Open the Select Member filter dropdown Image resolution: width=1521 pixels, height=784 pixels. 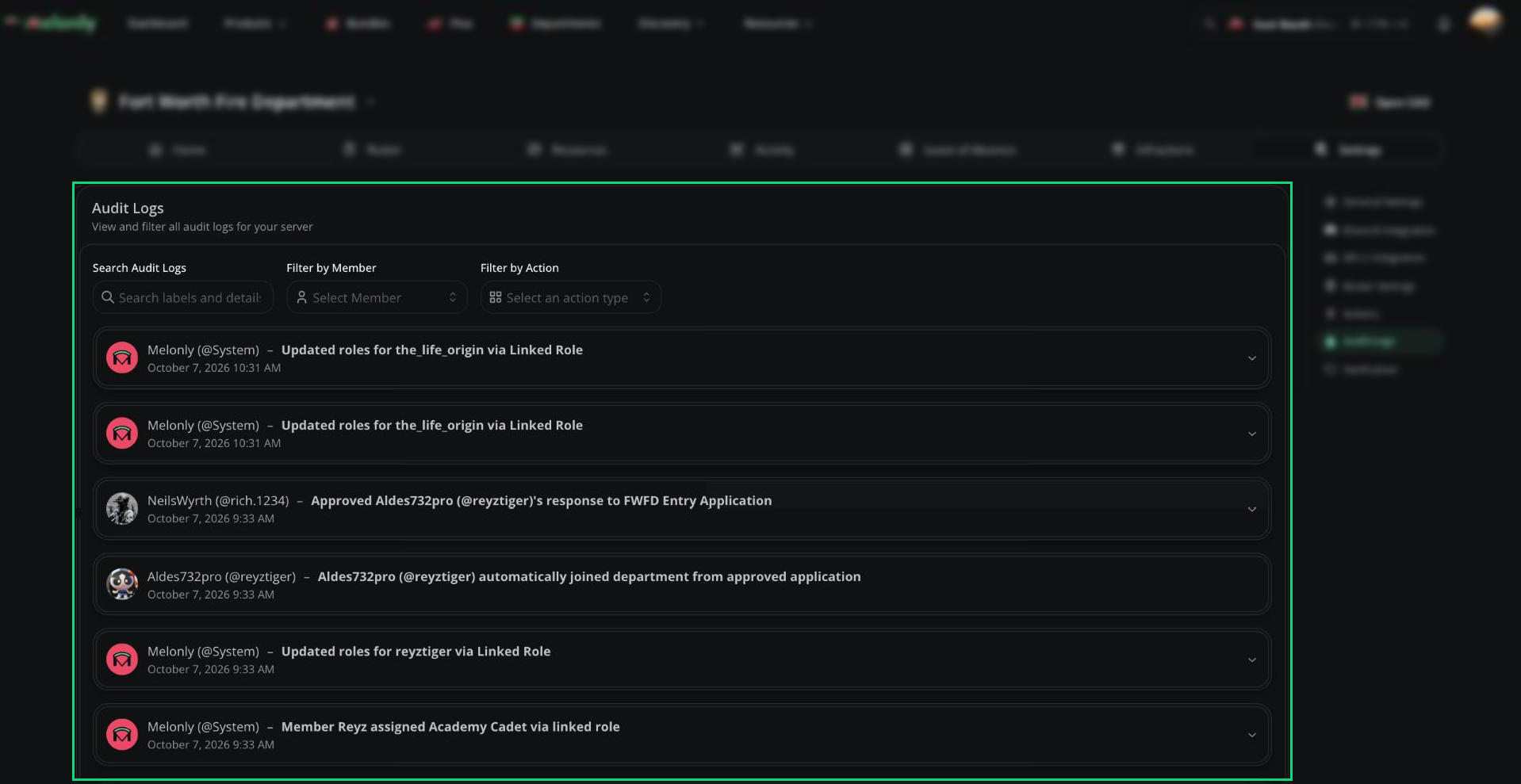tap(377, 297)
